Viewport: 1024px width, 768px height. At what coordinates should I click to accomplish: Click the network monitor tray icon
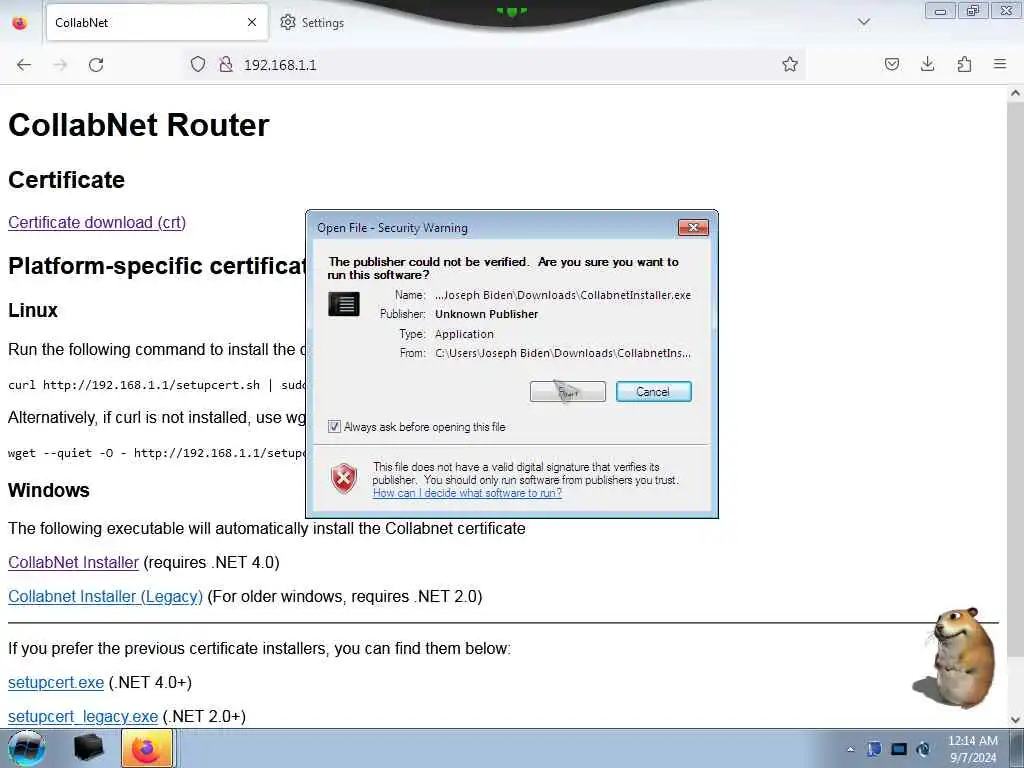[x=899, y=749]
